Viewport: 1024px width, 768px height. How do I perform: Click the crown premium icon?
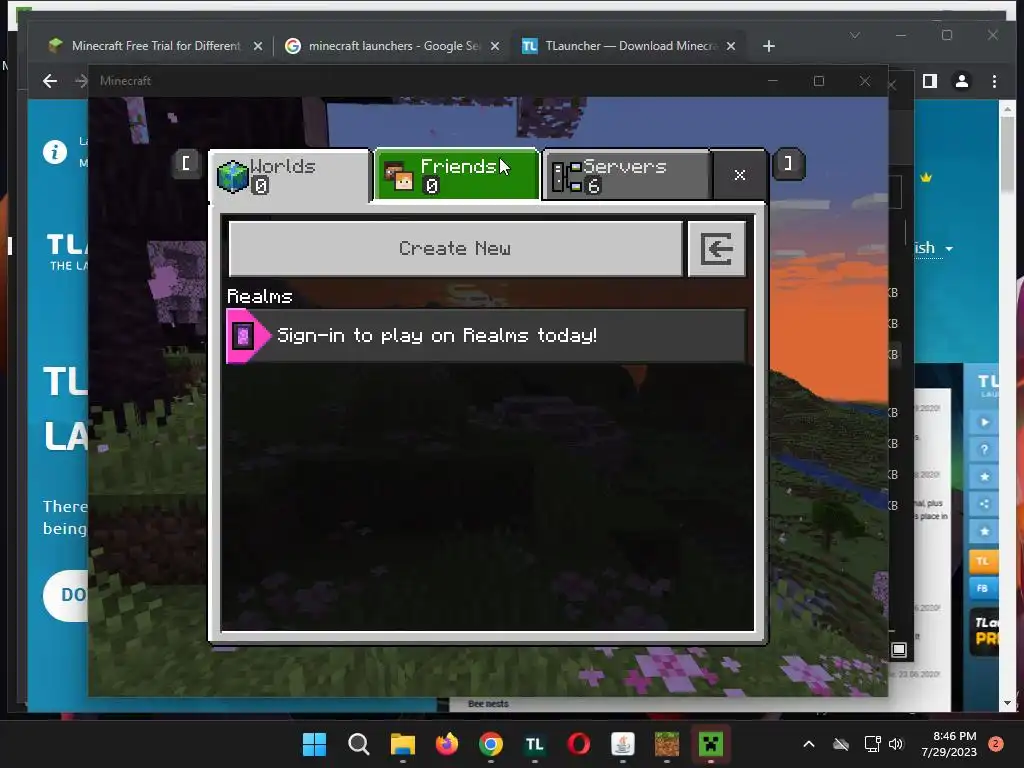(926, 177)
